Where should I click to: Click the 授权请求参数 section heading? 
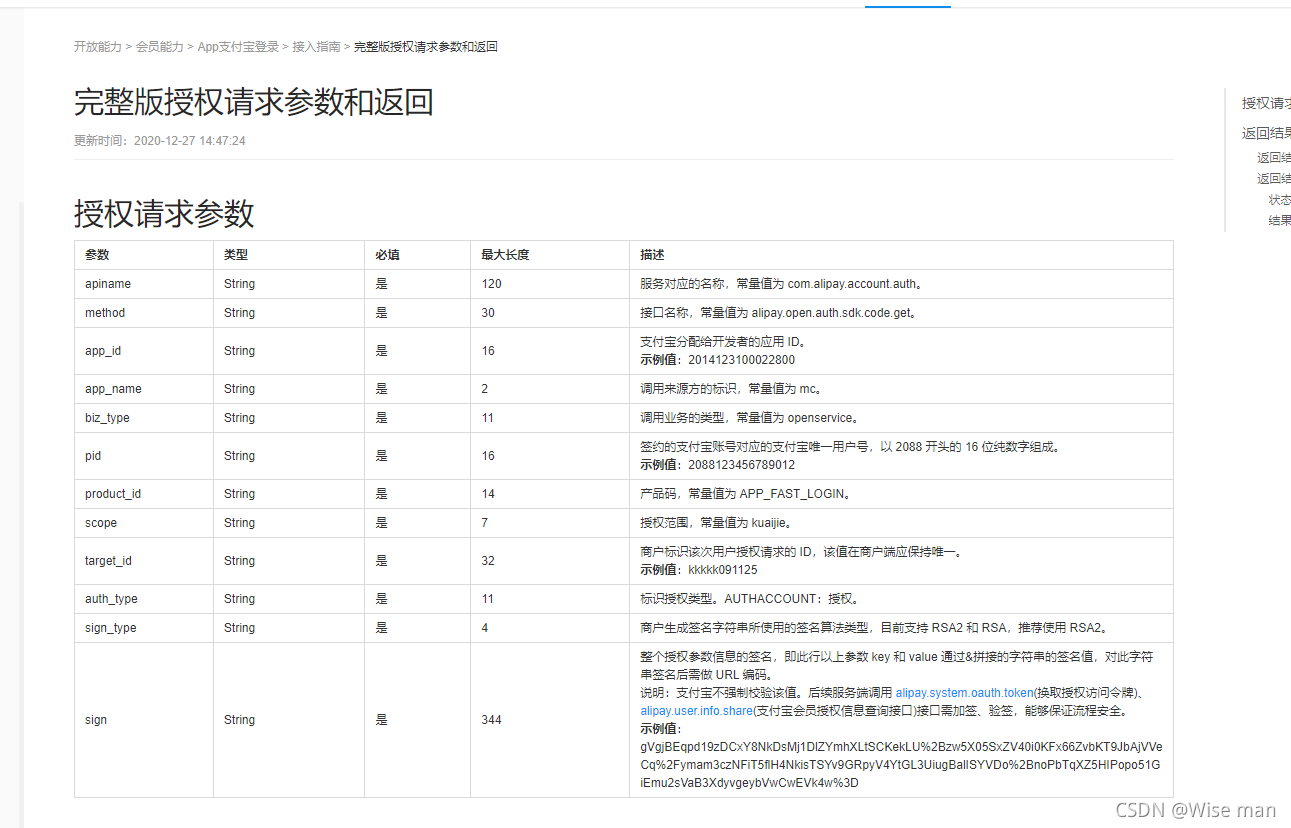coord(164,213)
